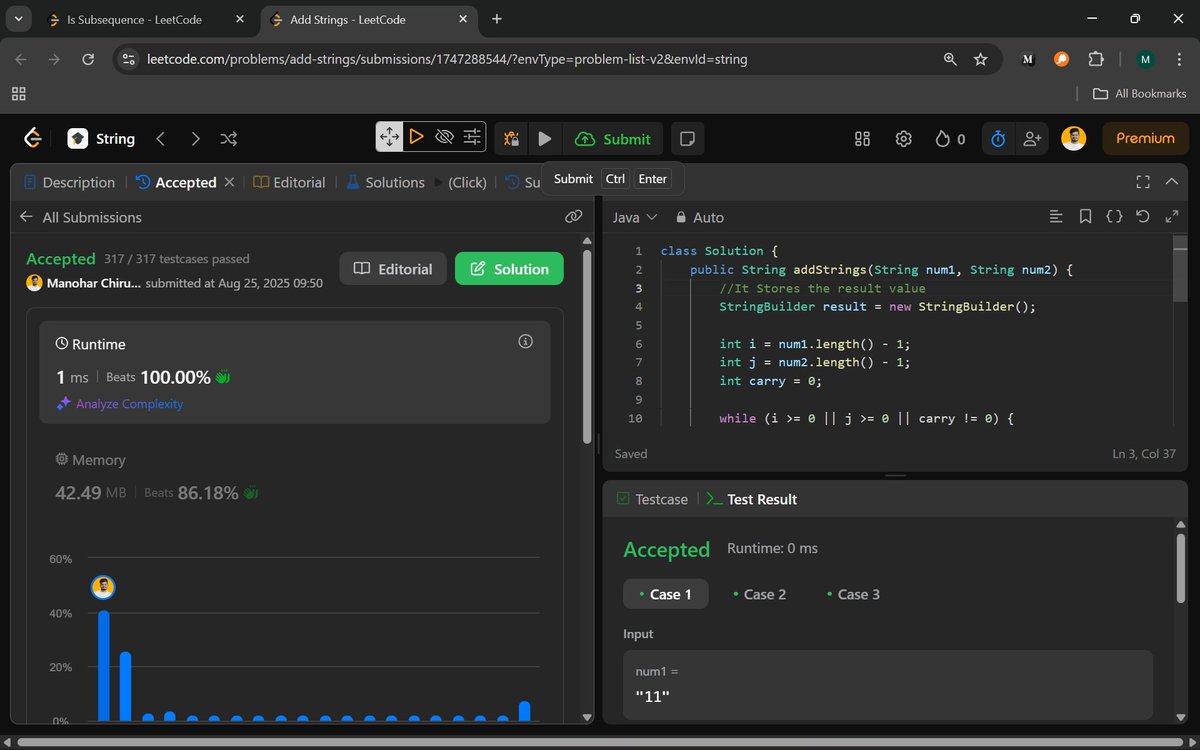Switch to the Testcase tab
The width and height of the screenshot is (1200, 750).
tap(652, 499)
